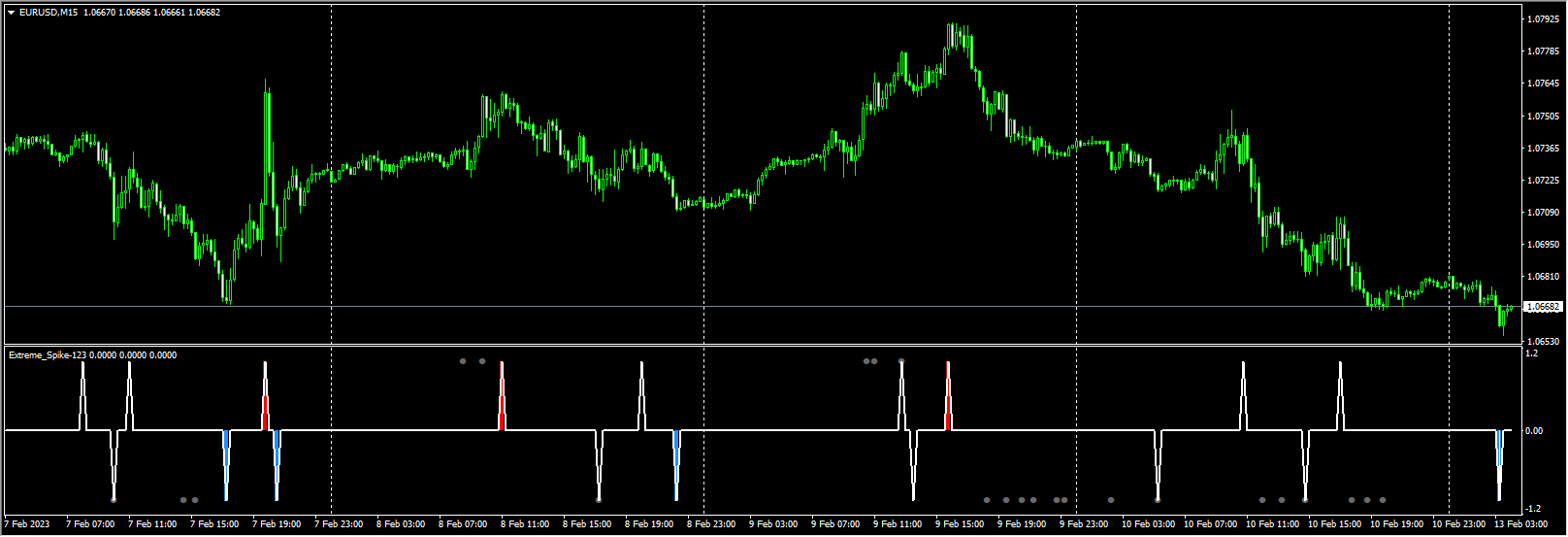Click the 7 Feb 15:00 time label

[214, 524]
